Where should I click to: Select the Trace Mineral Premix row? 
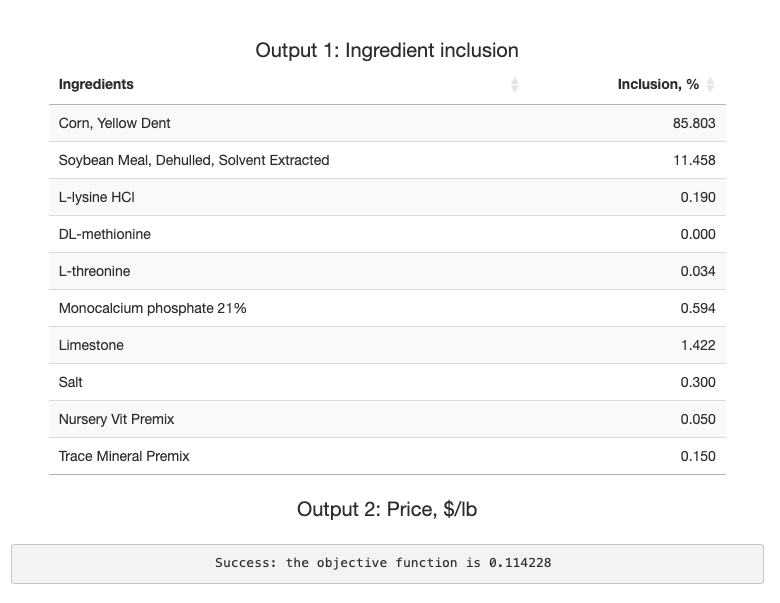(x=388, y=456)
